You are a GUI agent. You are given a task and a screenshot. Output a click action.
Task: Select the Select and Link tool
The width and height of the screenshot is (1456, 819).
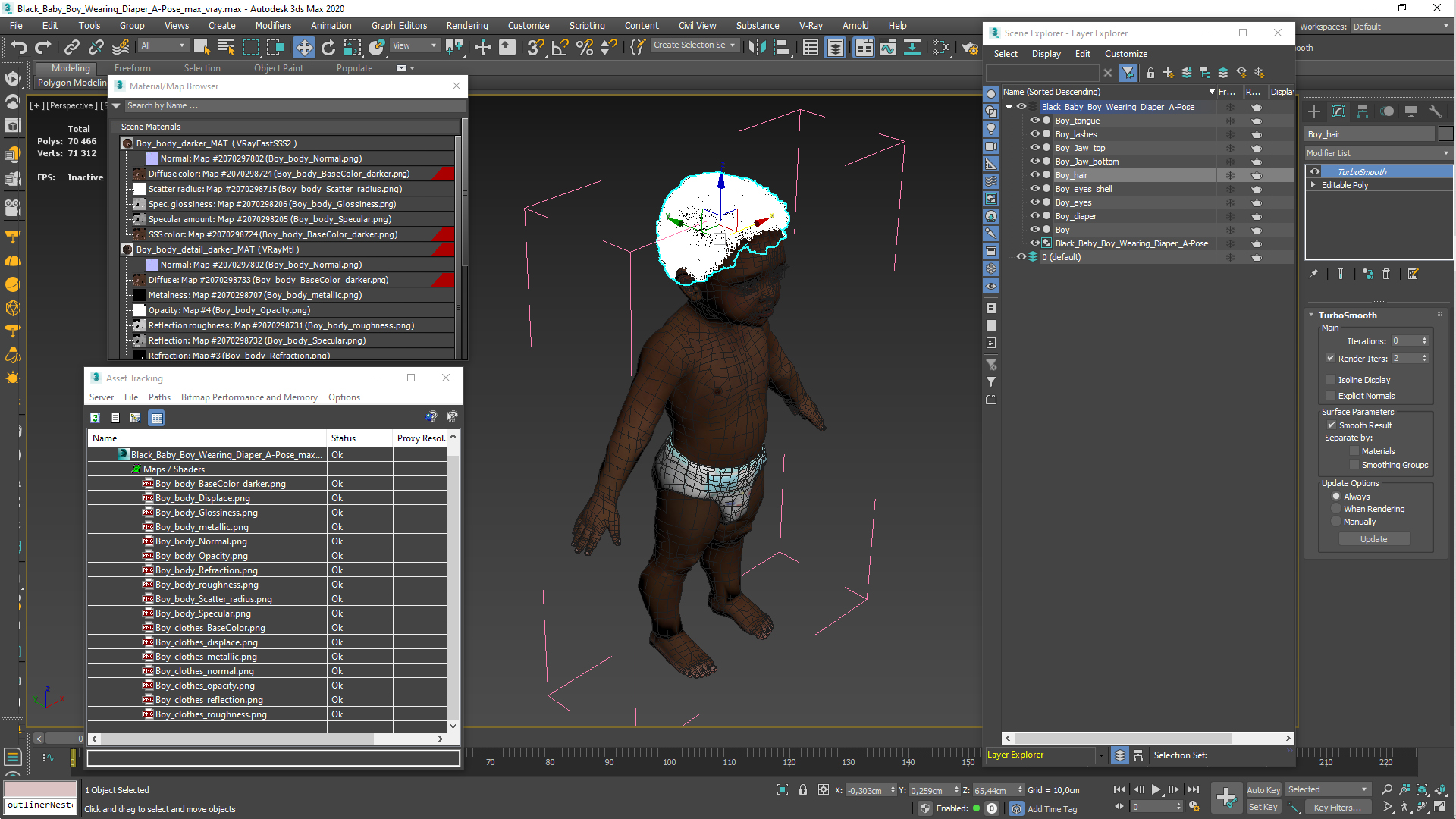point(72,47)
